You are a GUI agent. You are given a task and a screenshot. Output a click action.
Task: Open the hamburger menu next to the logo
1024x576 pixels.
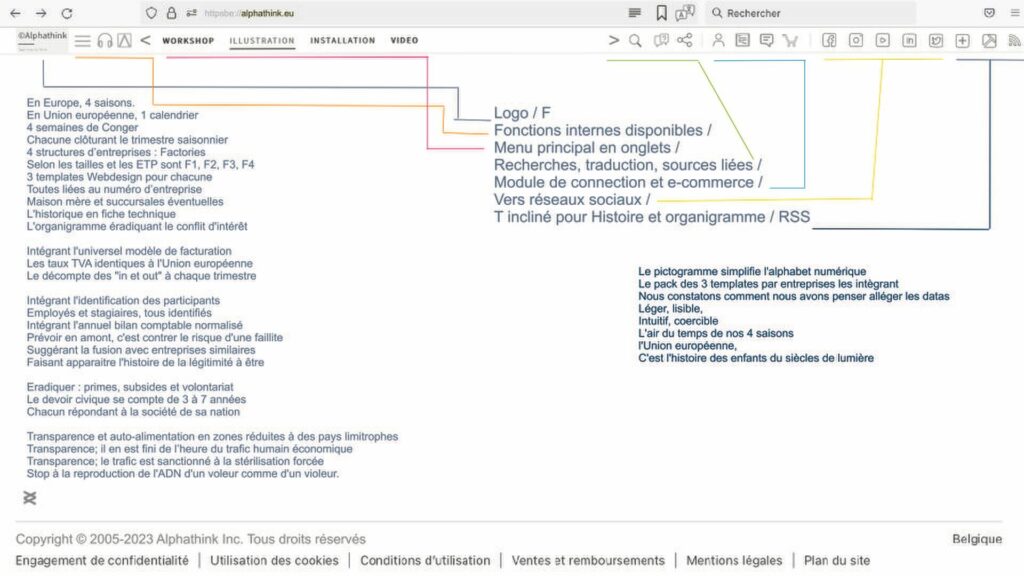click(83, 41)
